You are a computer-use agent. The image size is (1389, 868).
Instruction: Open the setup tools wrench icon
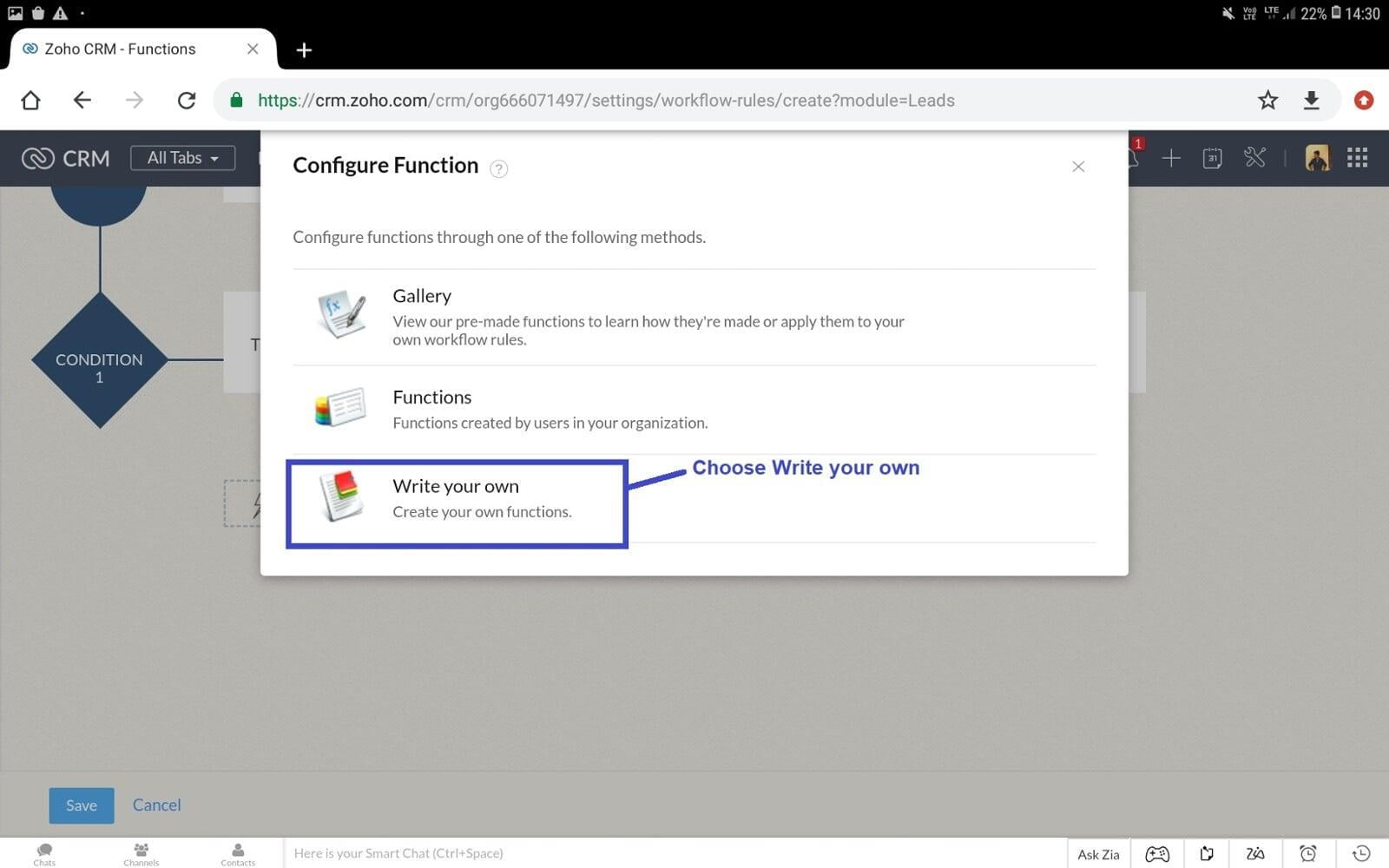(1254, 157)
